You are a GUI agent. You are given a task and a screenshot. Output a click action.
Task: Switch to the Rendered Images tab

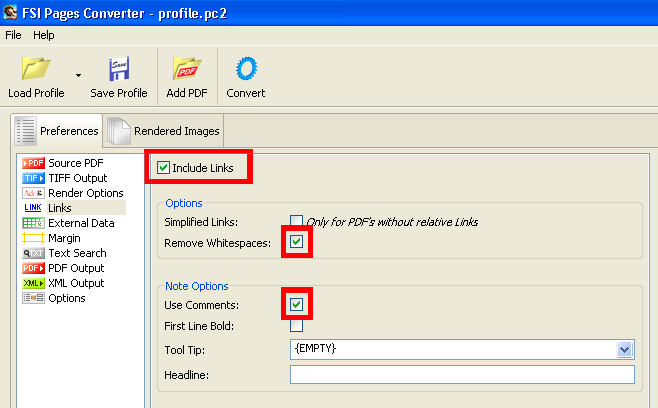(x=164, y=131)
